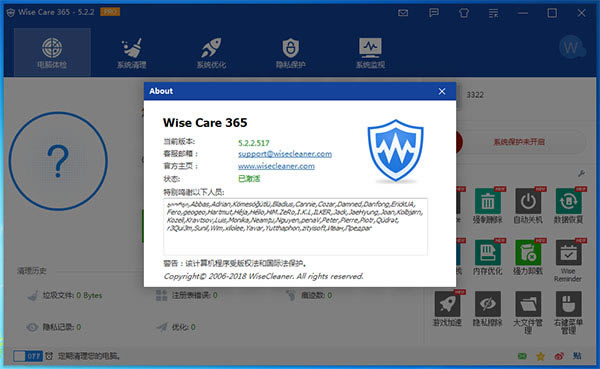Open the mail envelope icon in title bar
This screenshot has width=600, height=369.
coord(403,13)
